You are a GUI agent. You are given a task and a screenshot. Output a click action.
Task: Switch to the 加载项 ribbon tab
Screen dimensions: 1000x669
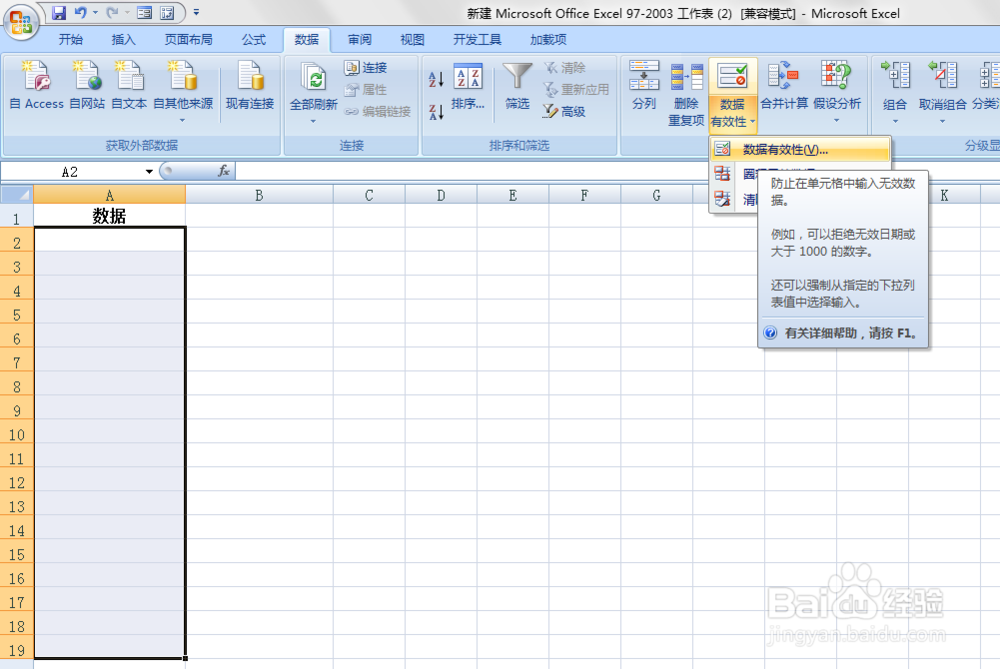pyautogui.click(x=548, y=40)
